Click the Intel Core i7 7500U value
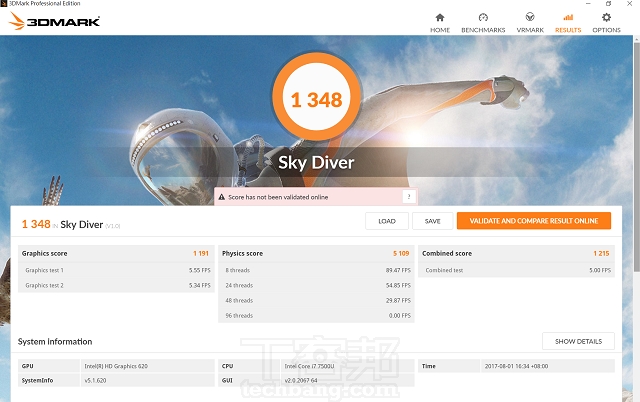This screenshot has height=402, width=640. coord(309,366)
